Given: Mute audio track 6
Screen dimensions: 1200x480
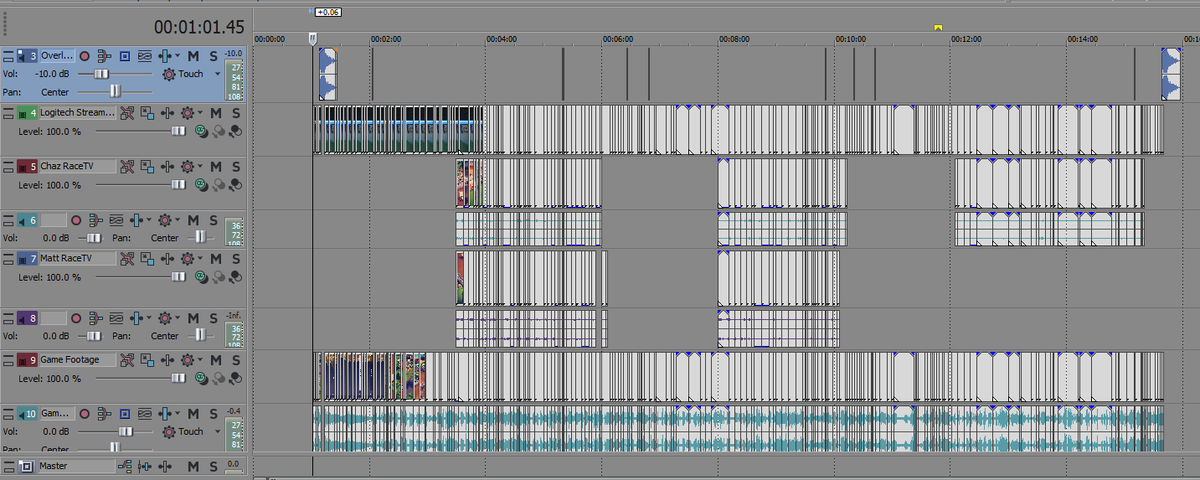Looking at the screenshot, I should tap(193, 220).
